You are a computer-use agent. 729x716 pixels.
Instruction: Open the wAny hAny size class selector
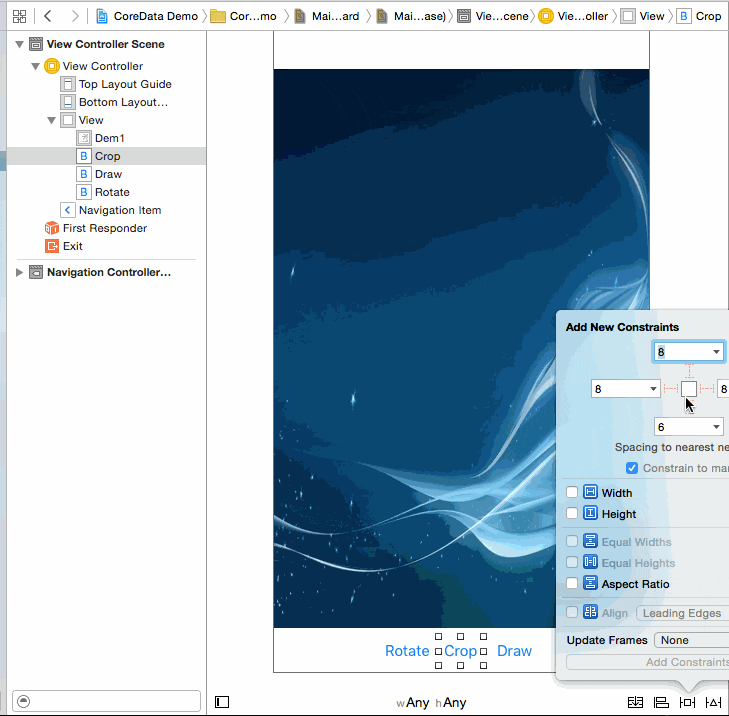[x=431, y=703]
